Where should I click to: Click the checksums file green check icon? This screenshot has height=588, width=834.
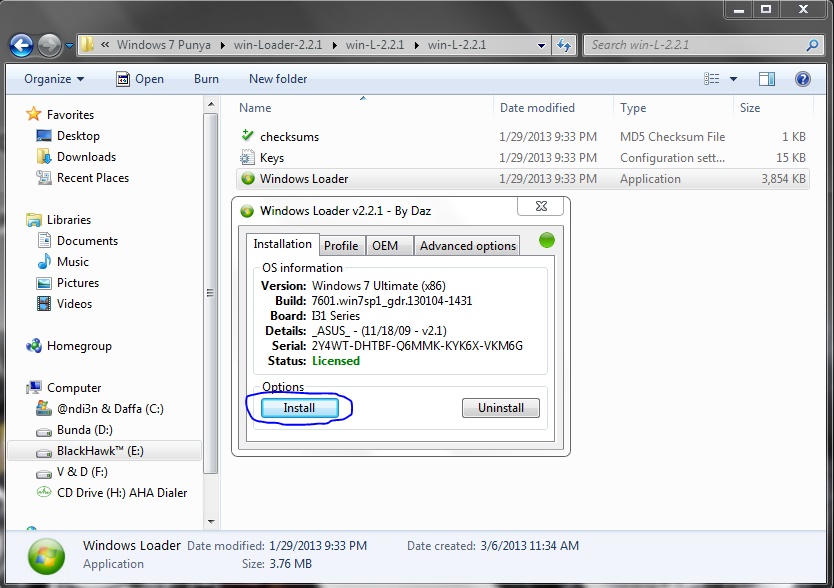(247, 135)
